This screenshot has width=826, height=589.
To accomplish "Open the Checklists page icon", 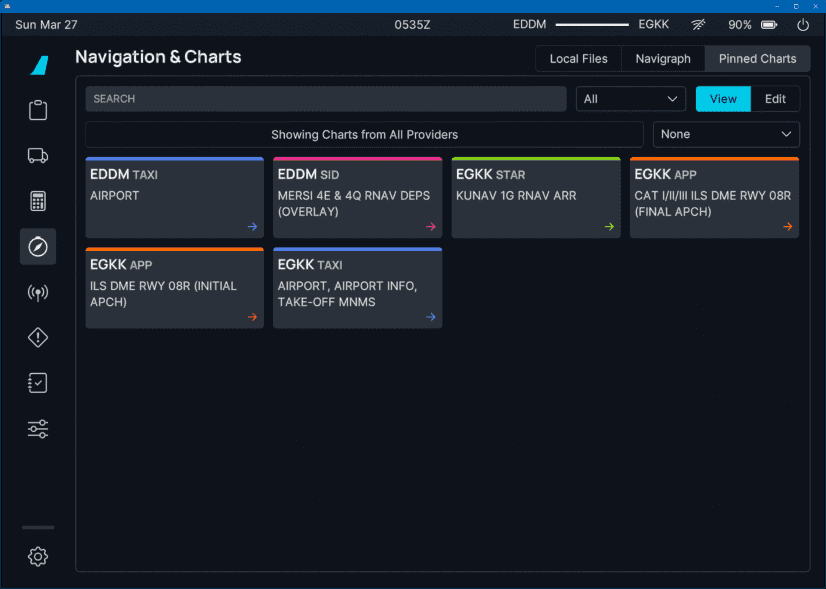I will point(38,383).
